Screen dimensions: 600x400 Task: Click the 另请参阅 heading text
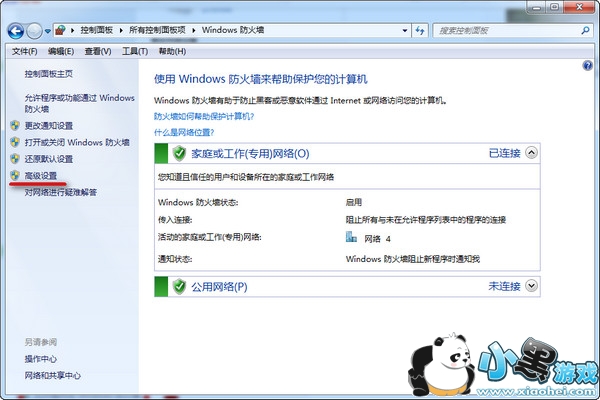(x=41, y=342)
